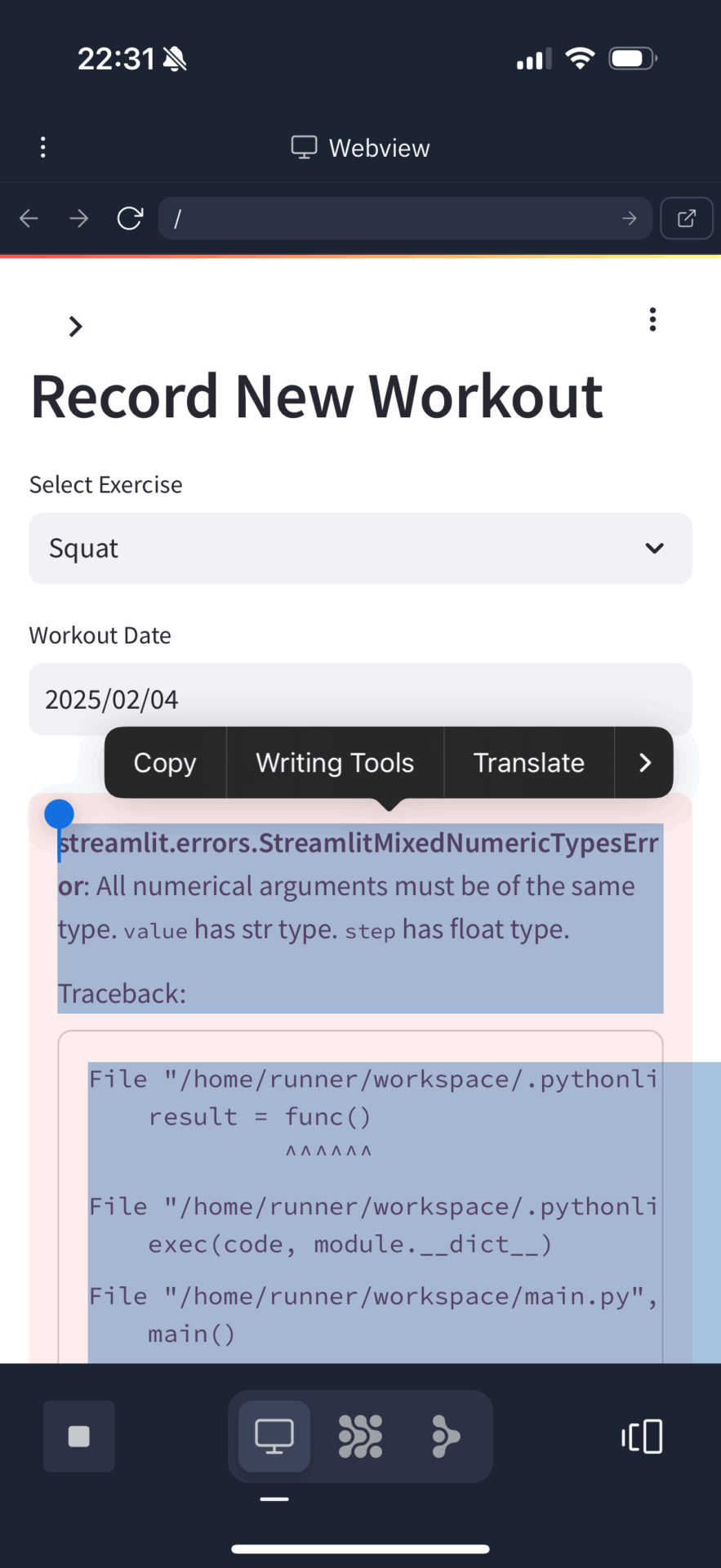Show more text selection menu options
Image resolution: width=721 pixels, height=1568 pixels.
[x=644, y=763]
